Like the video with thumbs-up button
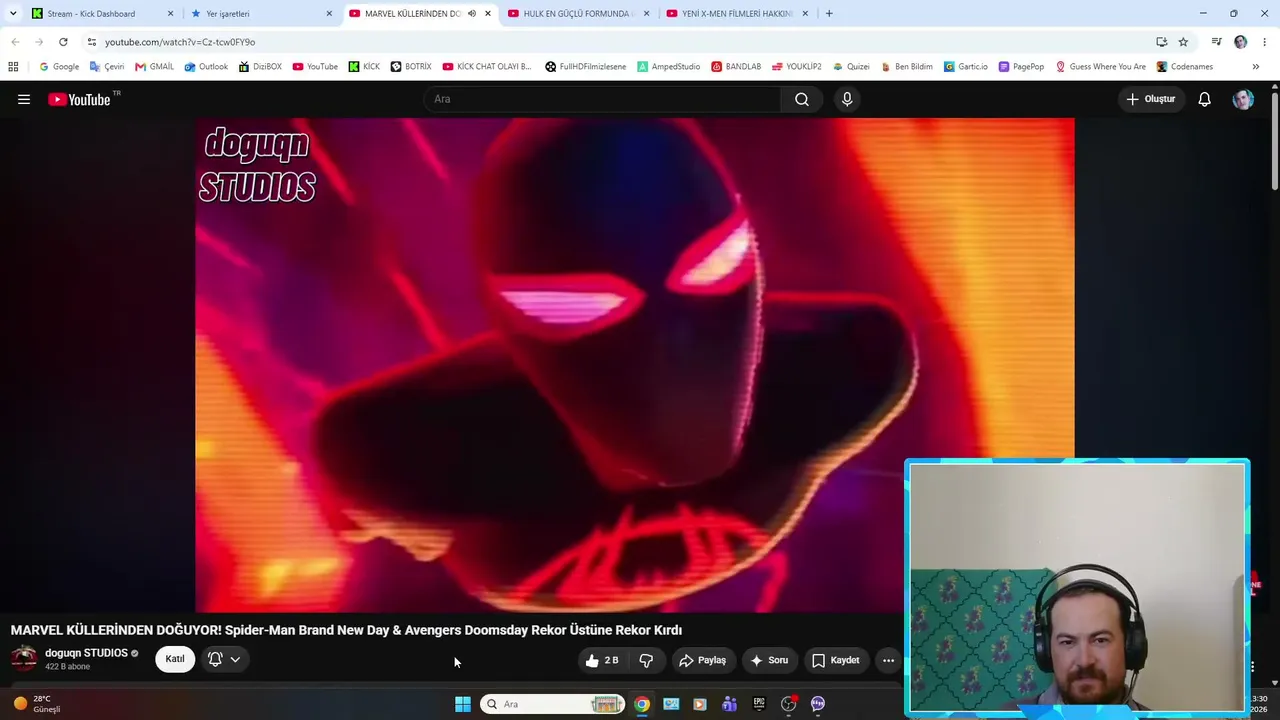1280x720 pixels. (602, 660)
